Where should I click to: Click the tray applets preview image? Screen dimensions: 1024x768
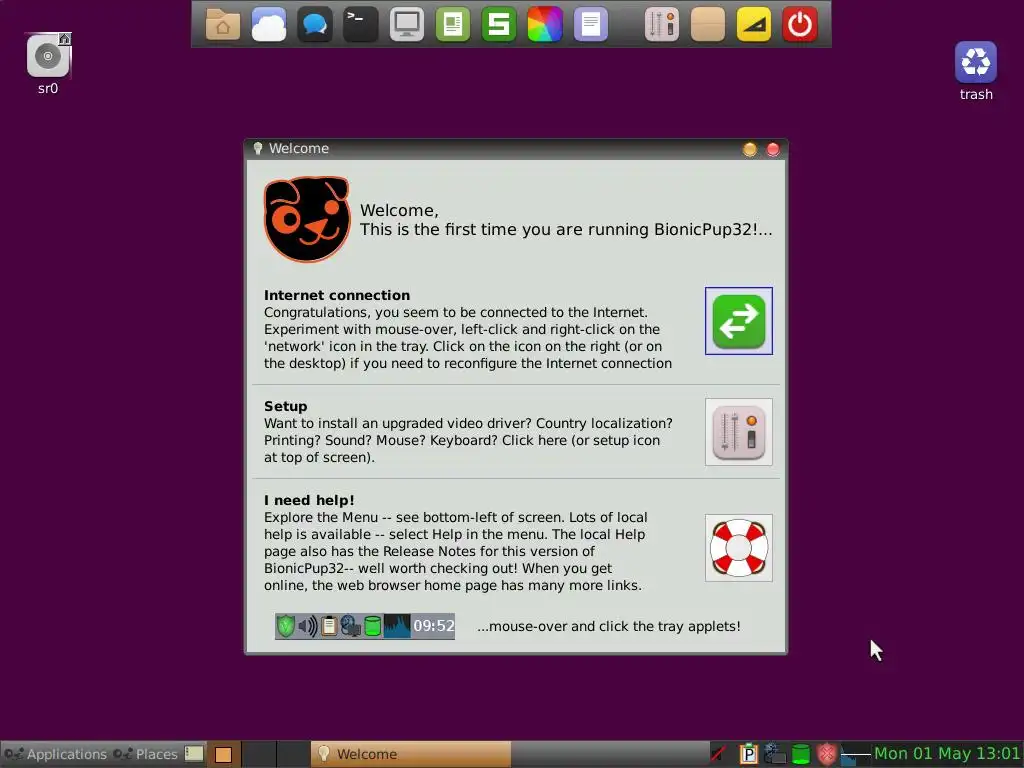[x=365, y=626]
